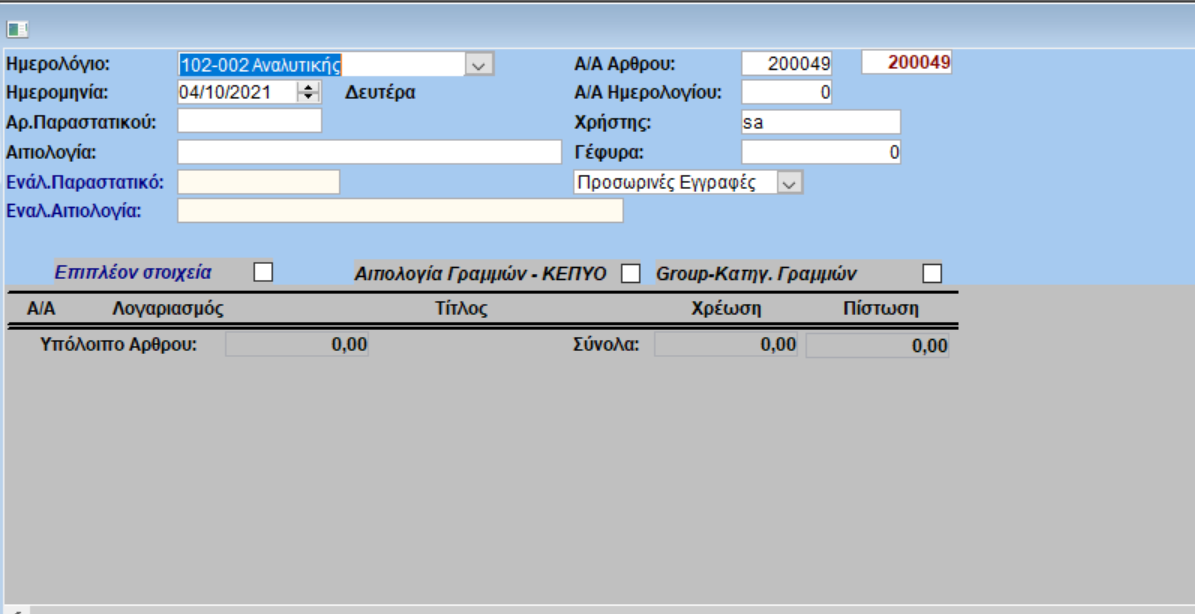
Task: Open the Ημερολόγιο dropdown arrow
Action: (479, 65)
